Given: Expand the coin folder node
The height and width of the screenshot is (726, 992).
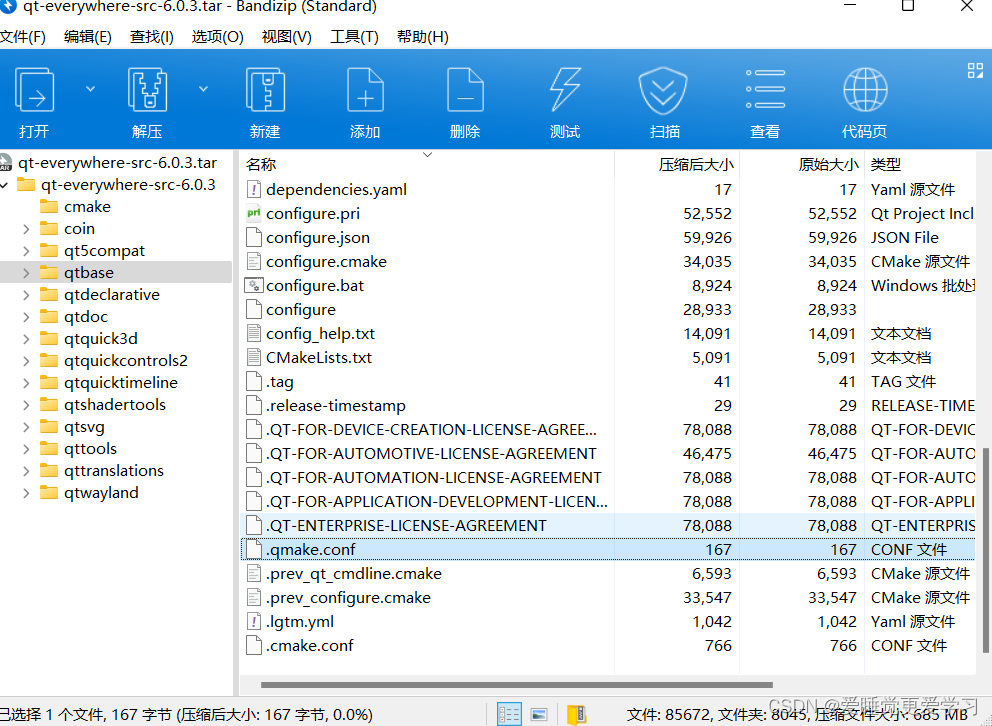Looking at the screenshot, I should click(26, 229).
